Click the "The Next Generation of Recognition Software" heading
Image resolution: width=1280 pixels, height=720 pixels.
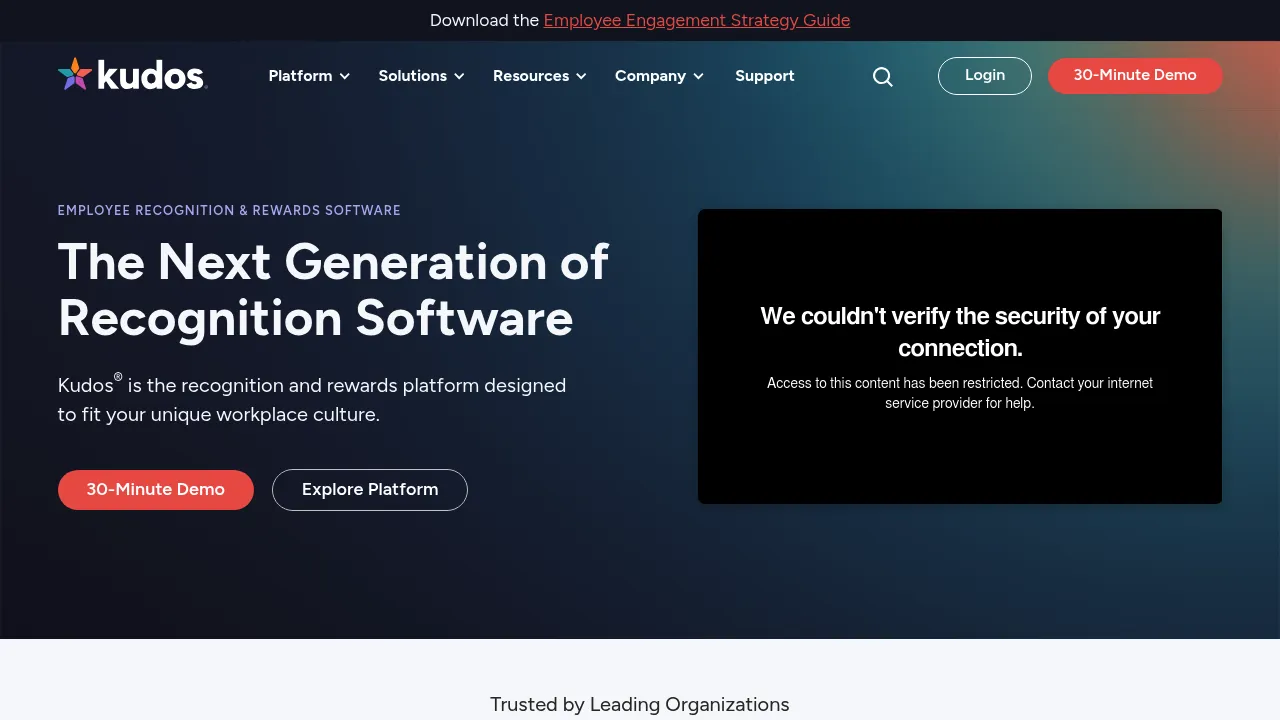pos(333,290)
